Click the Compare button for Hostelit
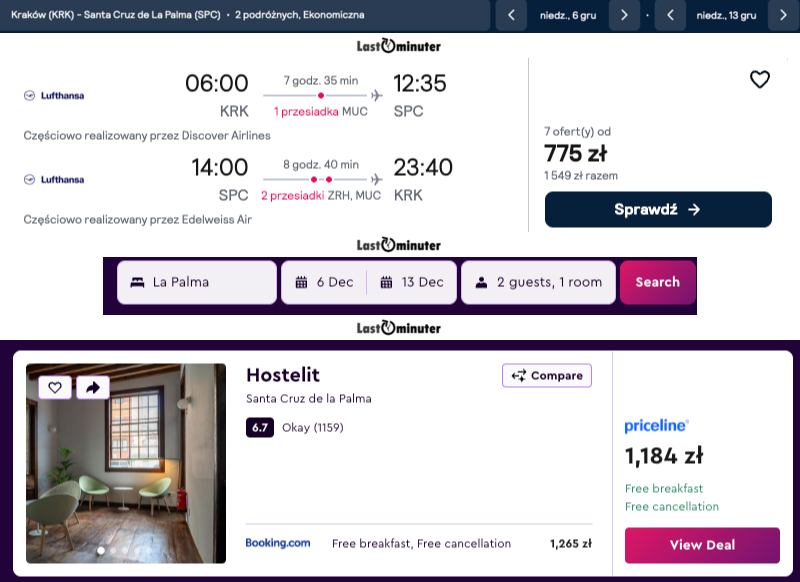The height and width of the screenshot is (582, 800). [x=547, y=375]
